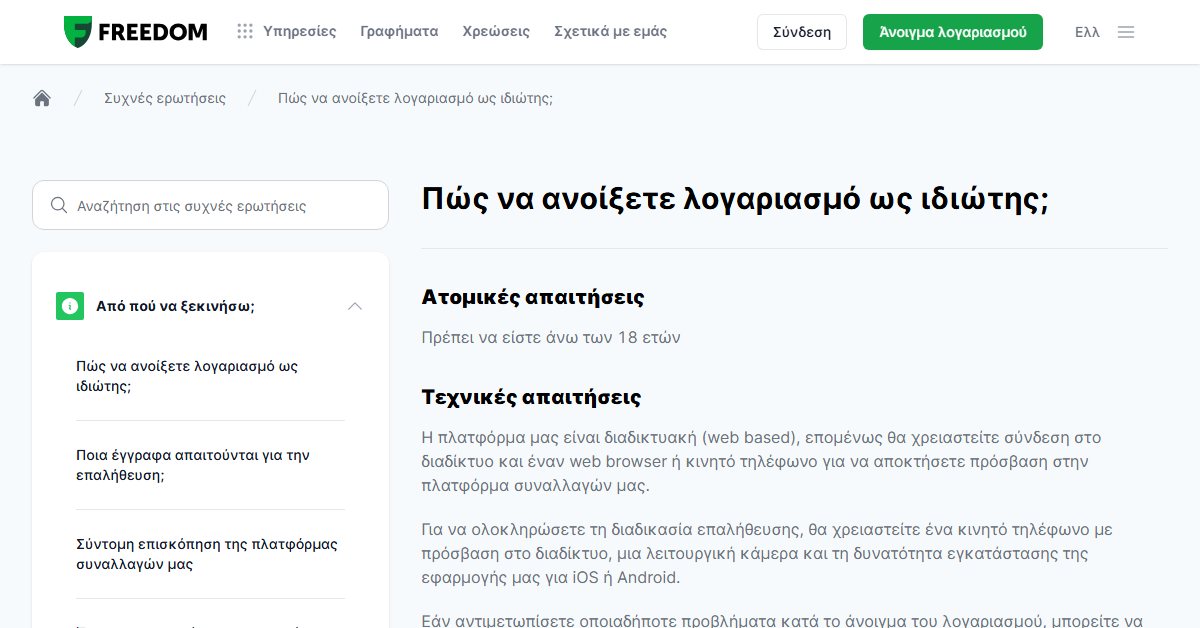
Task: Click the green info icon beside Από πού να ξεκινήσω
Action: (70, 306)
